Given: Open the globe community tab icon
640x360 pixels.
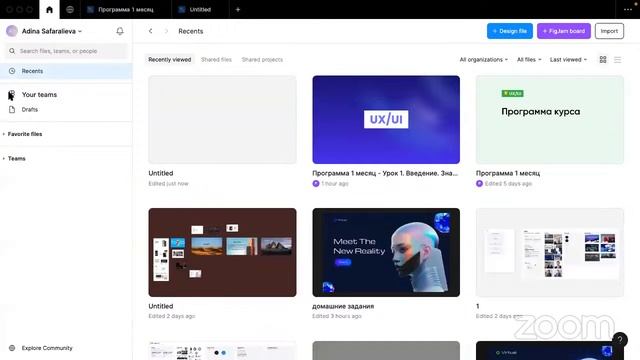Looking at the screenshot, I should 70,9.
